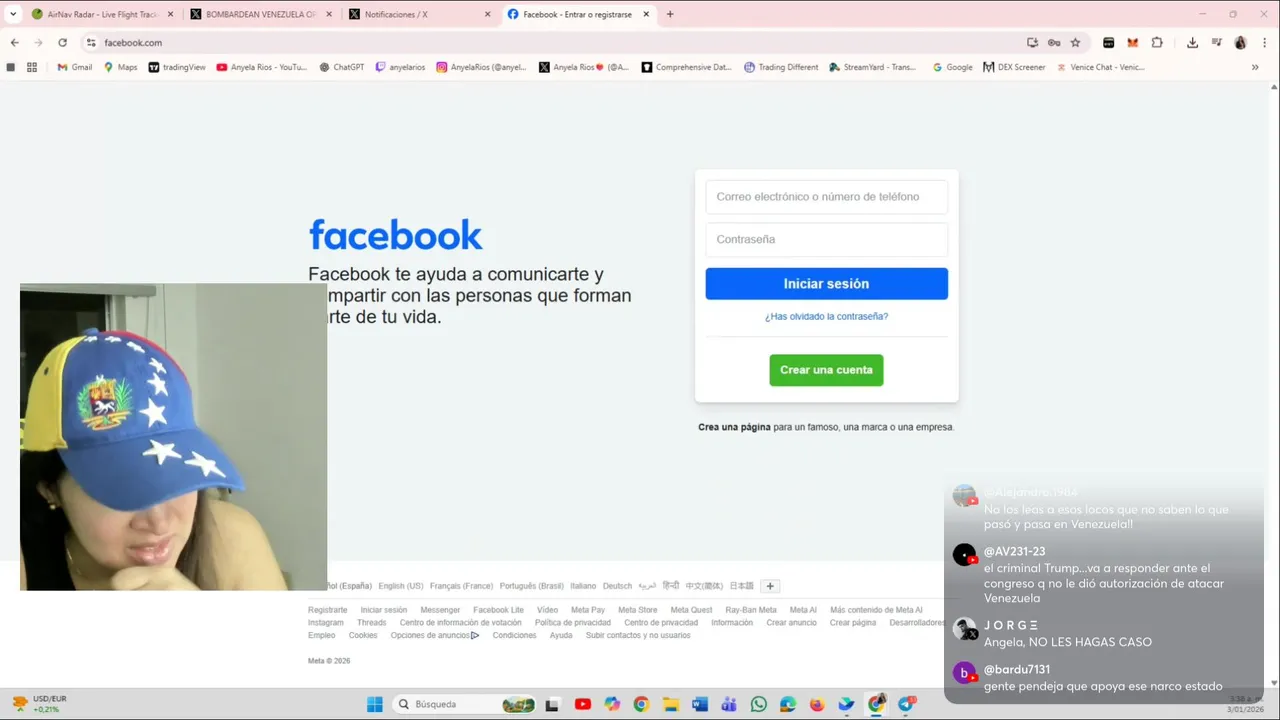Open the Ray-Ban Meta footer link

point(751,610)
